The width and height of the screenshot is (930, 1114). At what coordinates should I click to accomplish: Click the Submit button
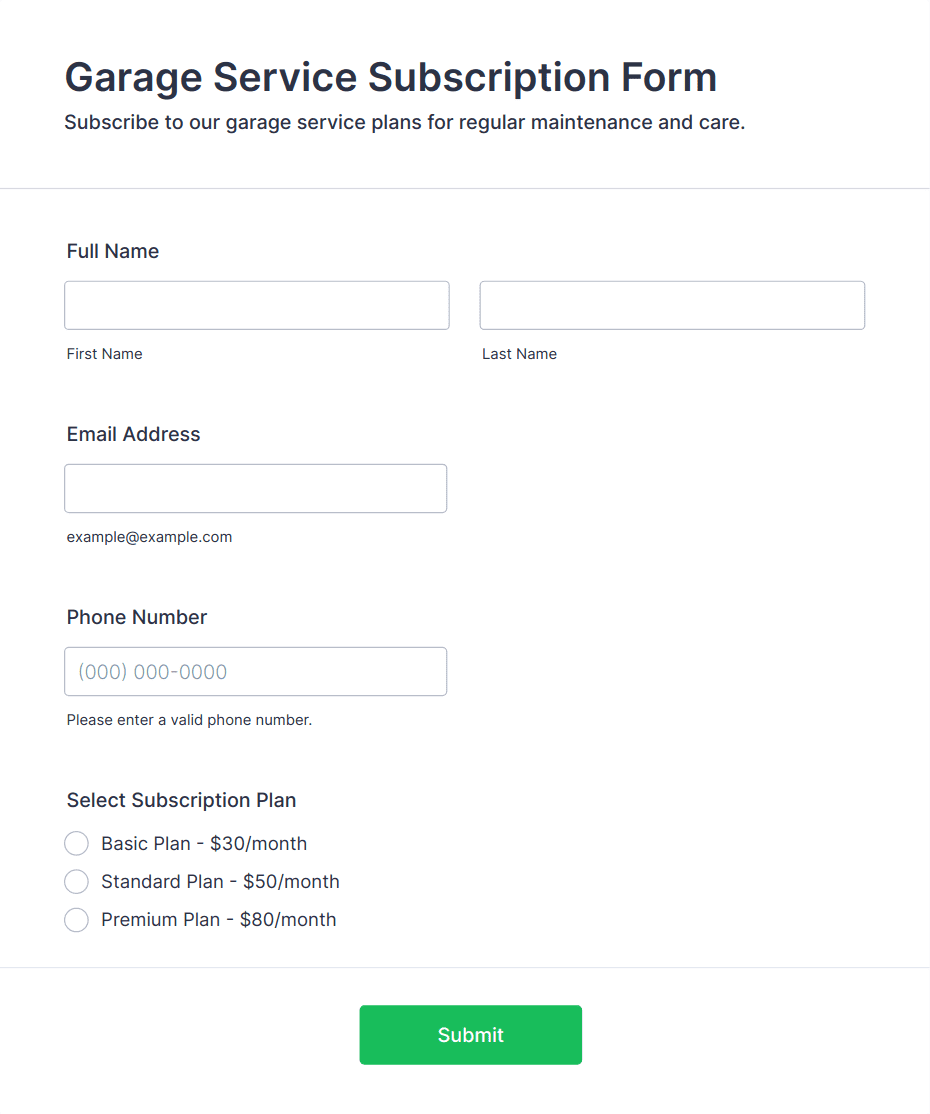470,1035
